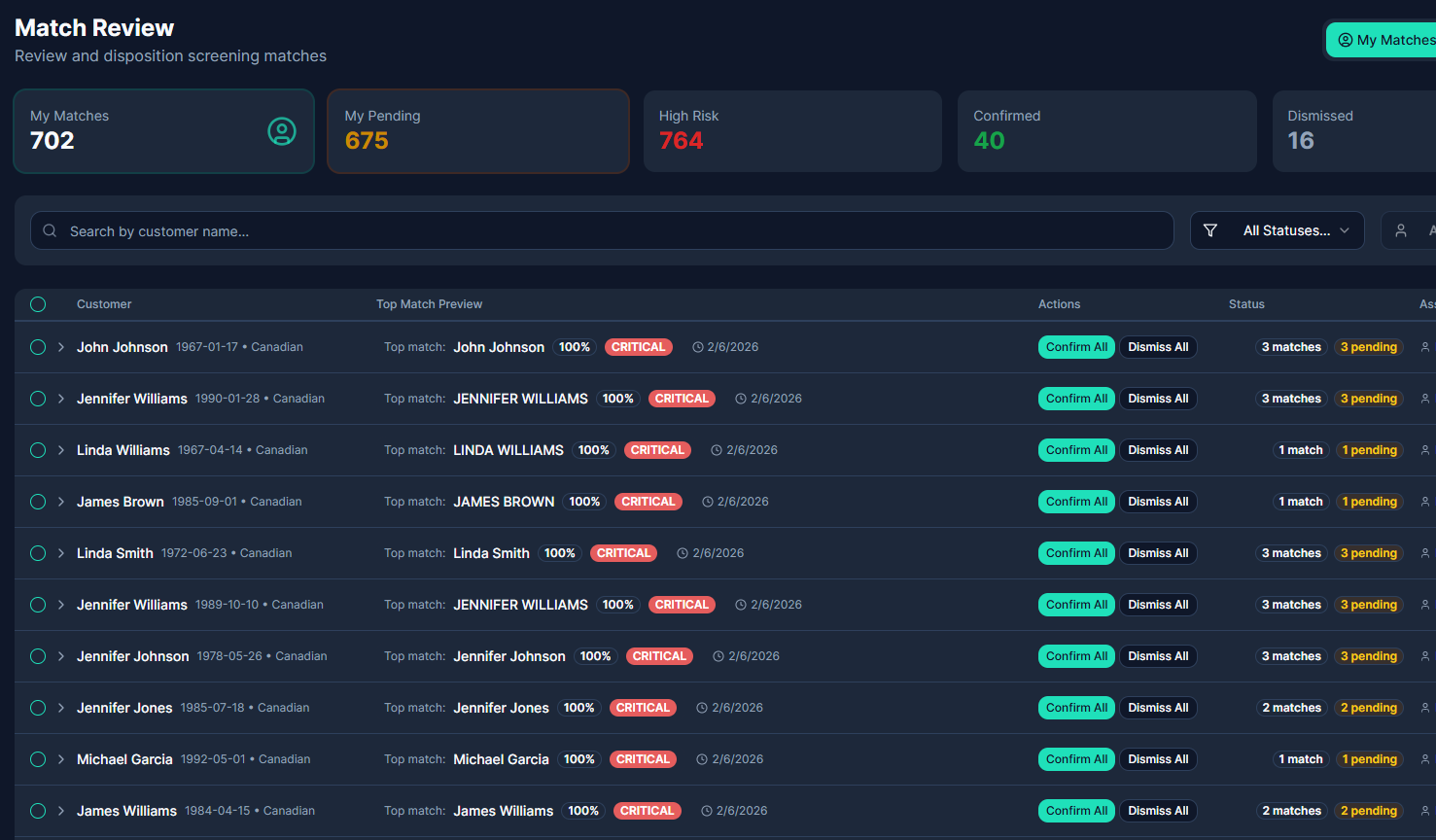Click assignee icon in Linda Smith row
The image size is (1436, 840).
pos(1425,553)
